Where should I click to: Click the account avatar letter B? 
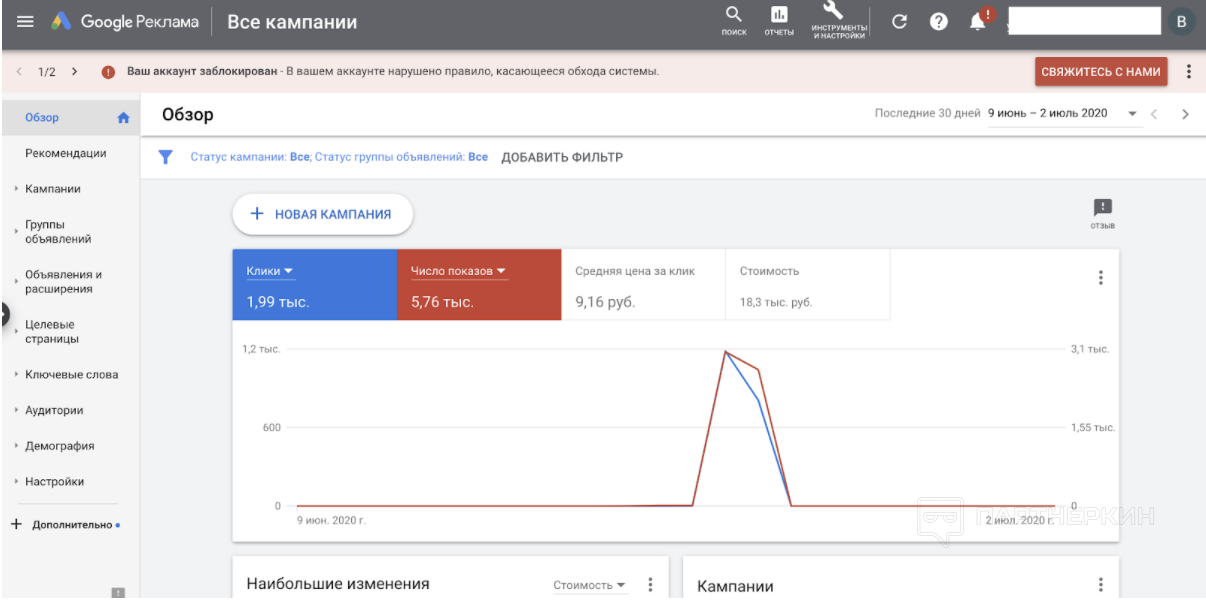pyautogui.click(x=1182, y=22)
